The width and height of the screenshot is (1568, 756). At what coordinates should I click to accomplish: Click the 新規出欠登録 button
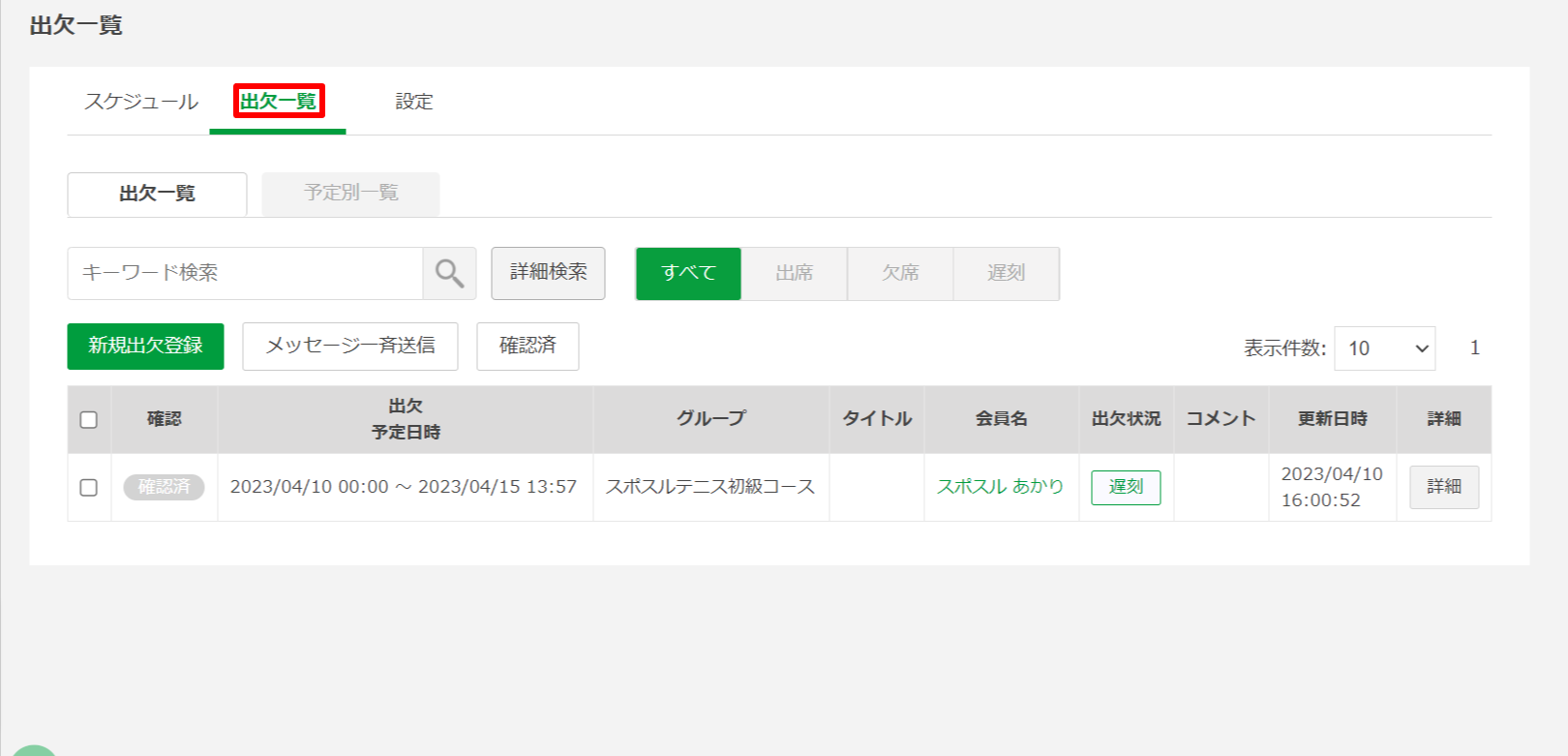pyautogui.click(x=145, y=347)
